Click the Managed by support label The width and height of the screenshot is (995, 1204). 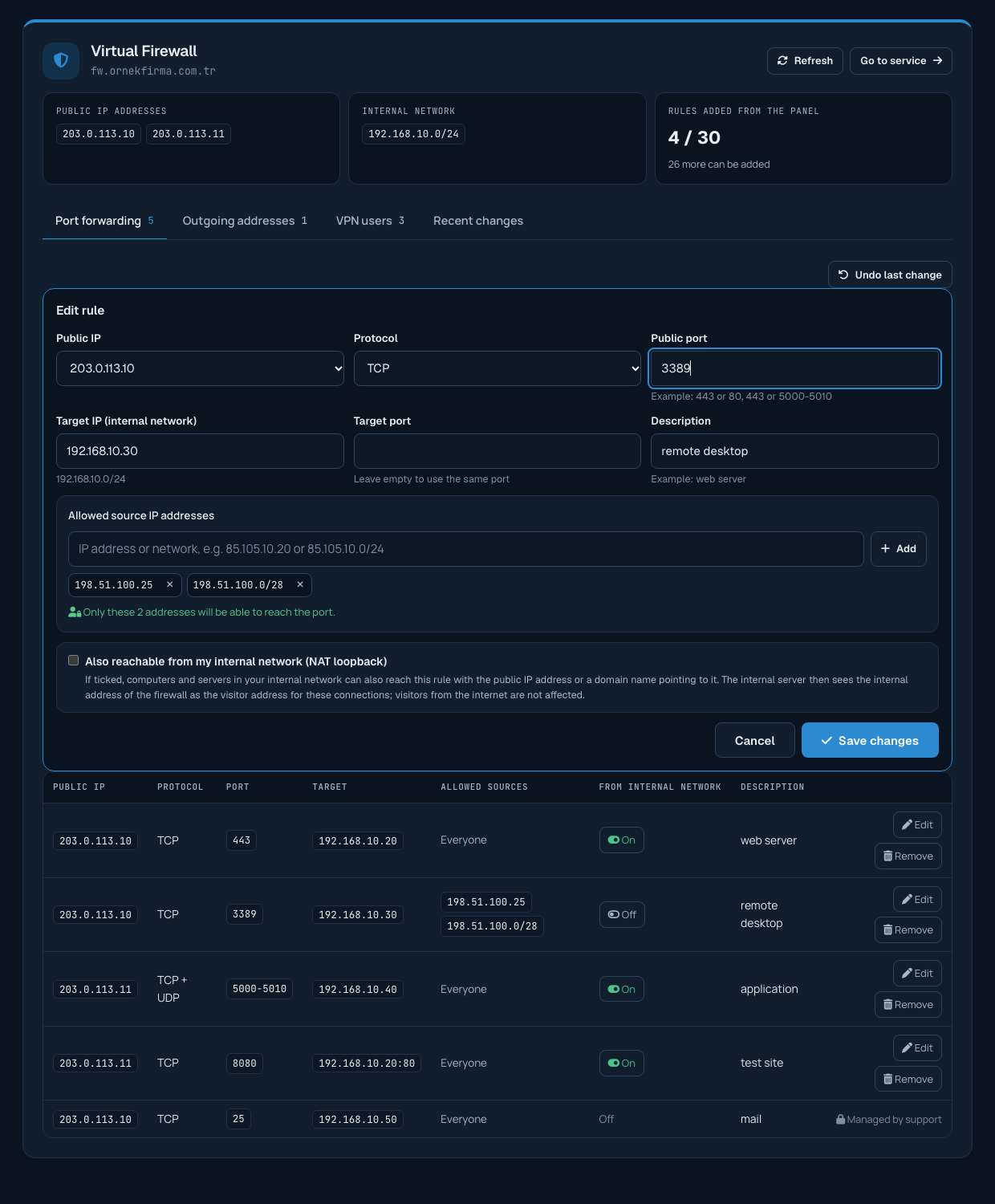tap(889, 1120)
